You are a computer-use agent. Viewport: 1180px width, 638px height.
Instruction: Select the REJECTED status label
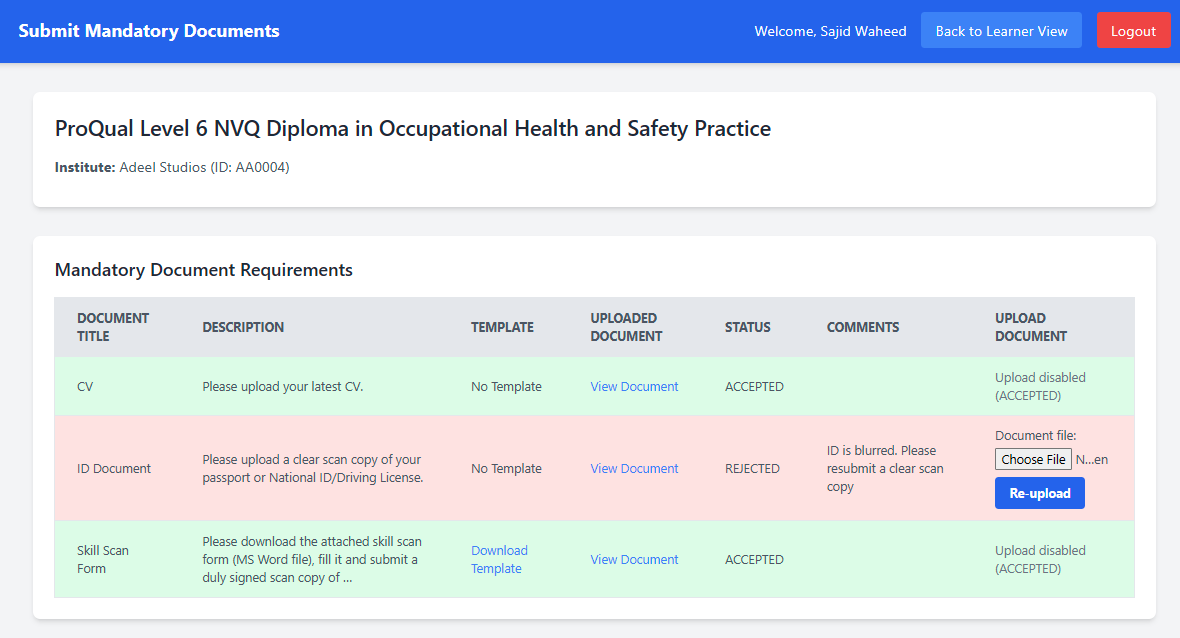752,468
